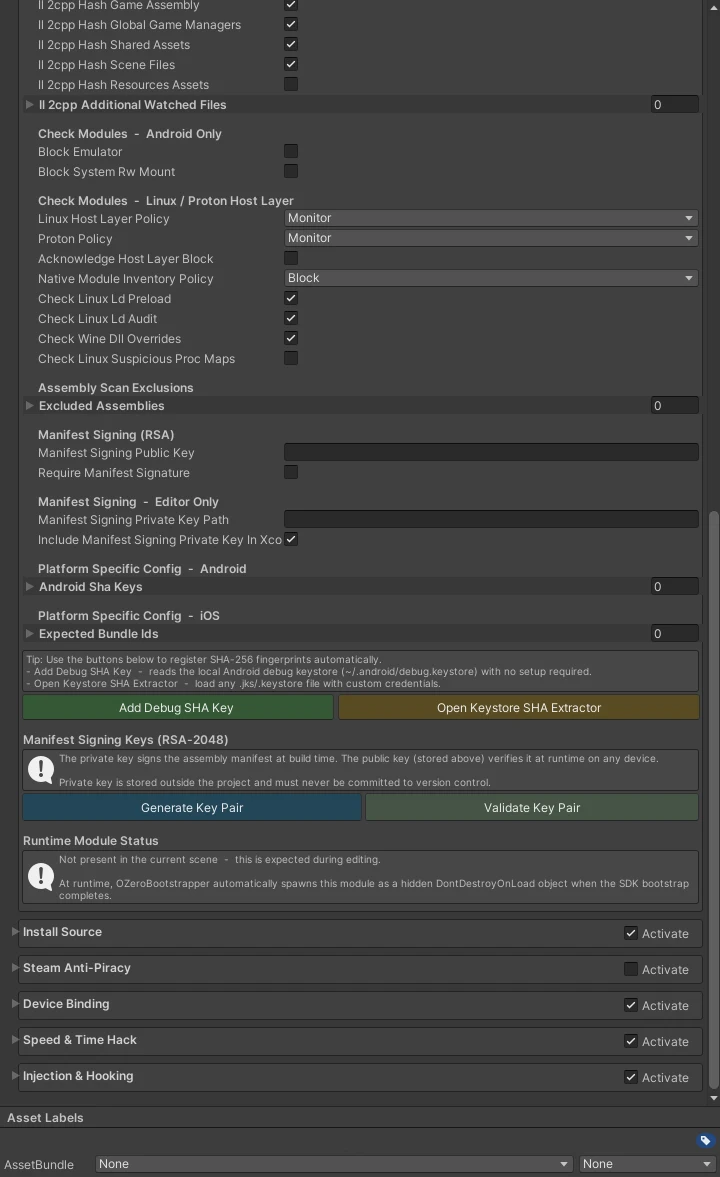Click the Asset Labels header
720x1177 pixels.
(x=45, y=1118)
